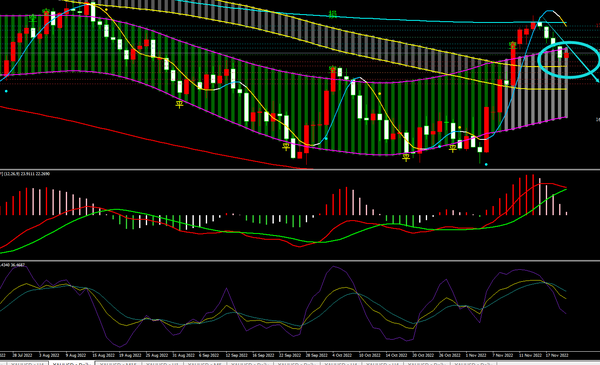
Task: Click yellow 平 marker near 22 Sep low
Action: [x=286, y=147]
